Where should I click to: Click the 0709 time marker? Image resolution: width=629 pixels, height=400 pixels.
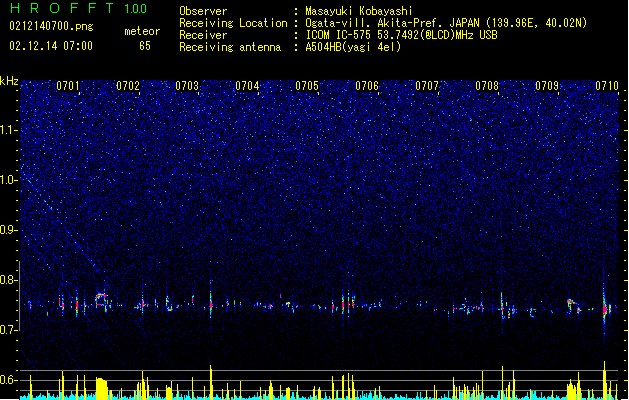pos(547,86)
